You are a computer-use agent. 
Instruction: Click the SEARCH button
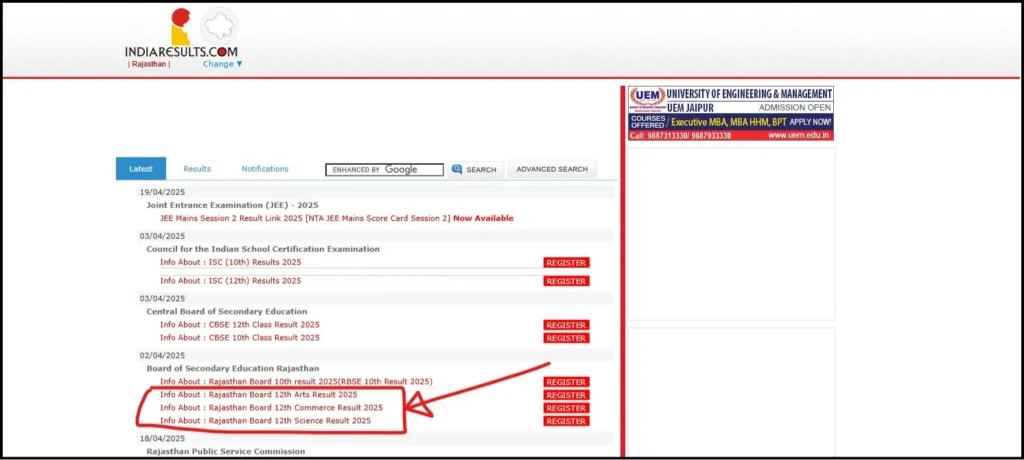476,169
